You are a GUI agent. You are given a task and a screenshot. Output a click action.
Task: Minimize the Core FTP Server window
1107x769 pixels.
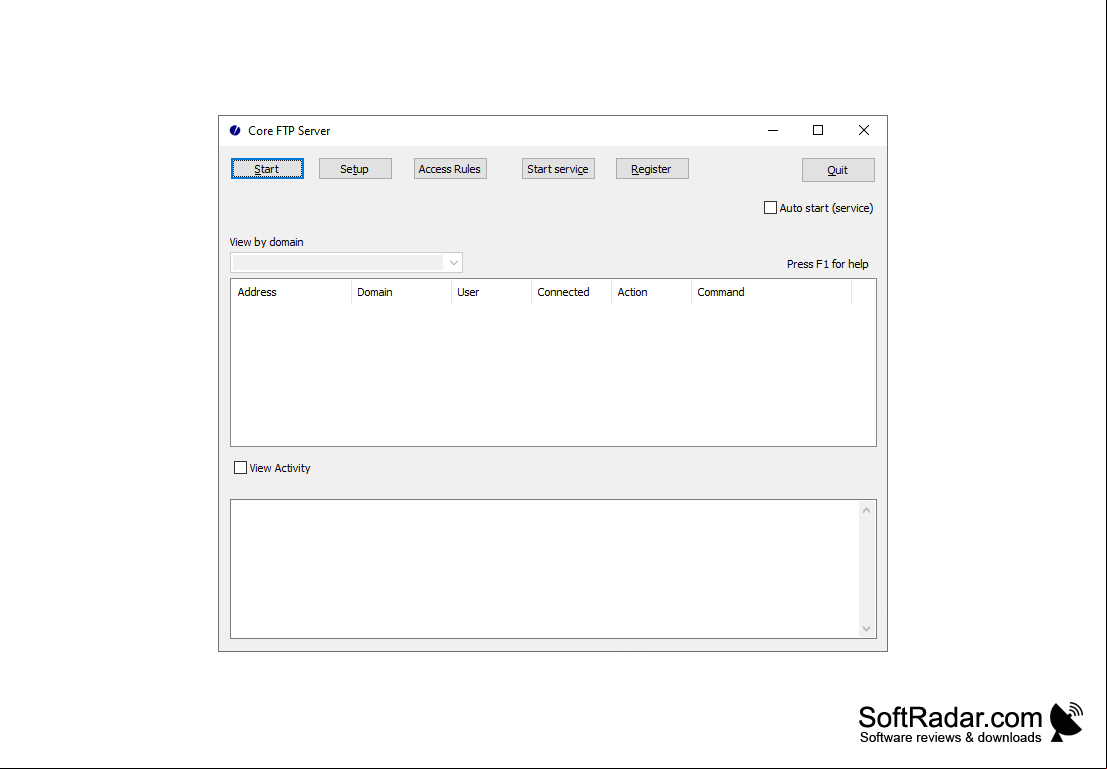[773, 130]
